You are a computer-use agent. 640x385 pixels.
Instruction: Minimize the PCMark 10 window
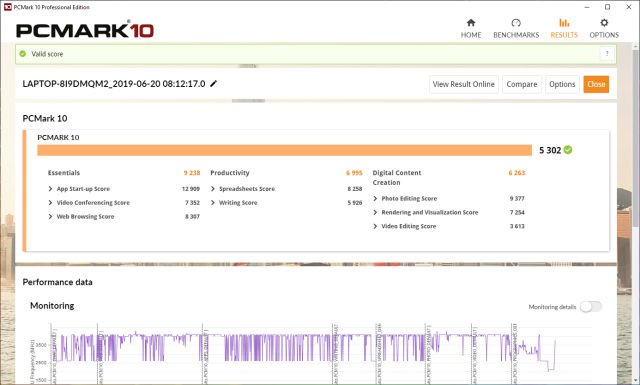click(x=587, y=7)
